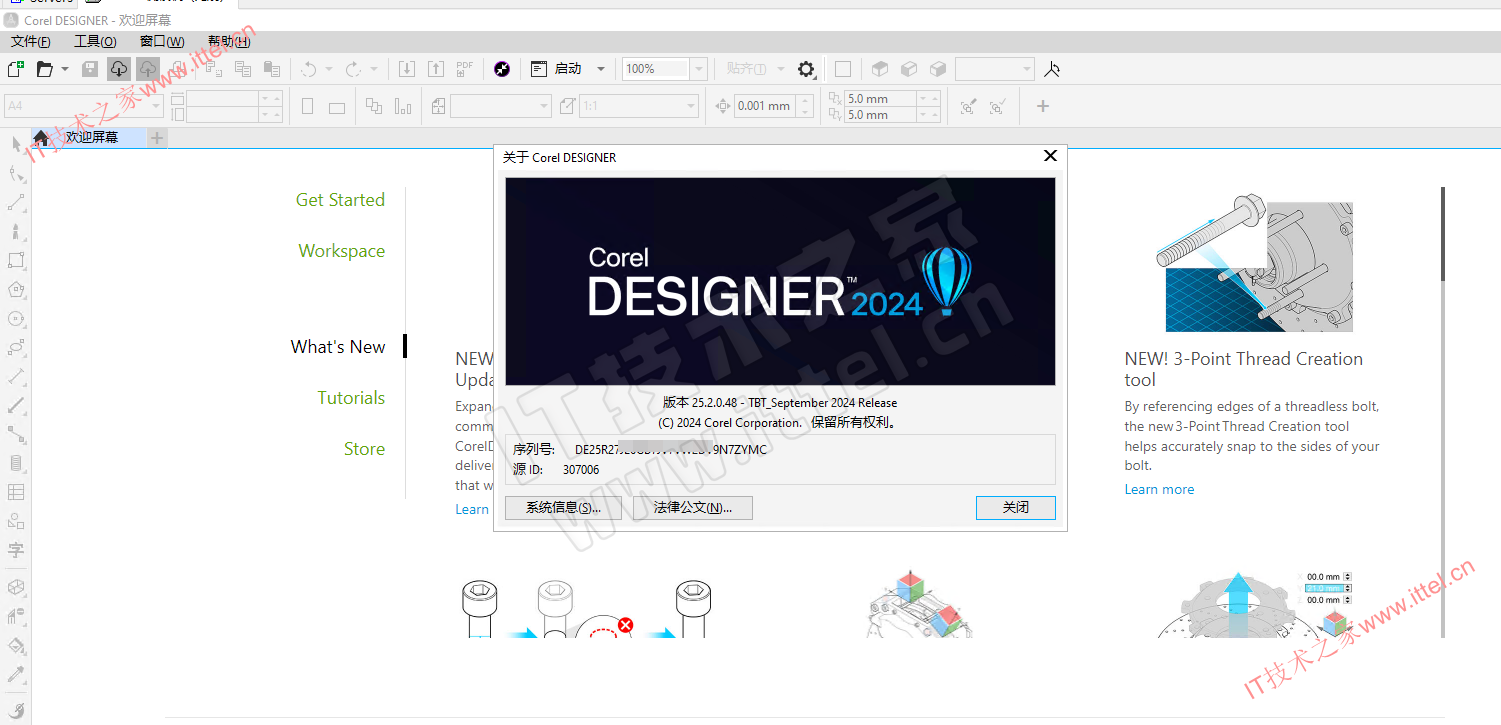Select the Table tool
The width and height of the screenshot is (1501, 725).
pyautogui.click(x=16, y=492)
